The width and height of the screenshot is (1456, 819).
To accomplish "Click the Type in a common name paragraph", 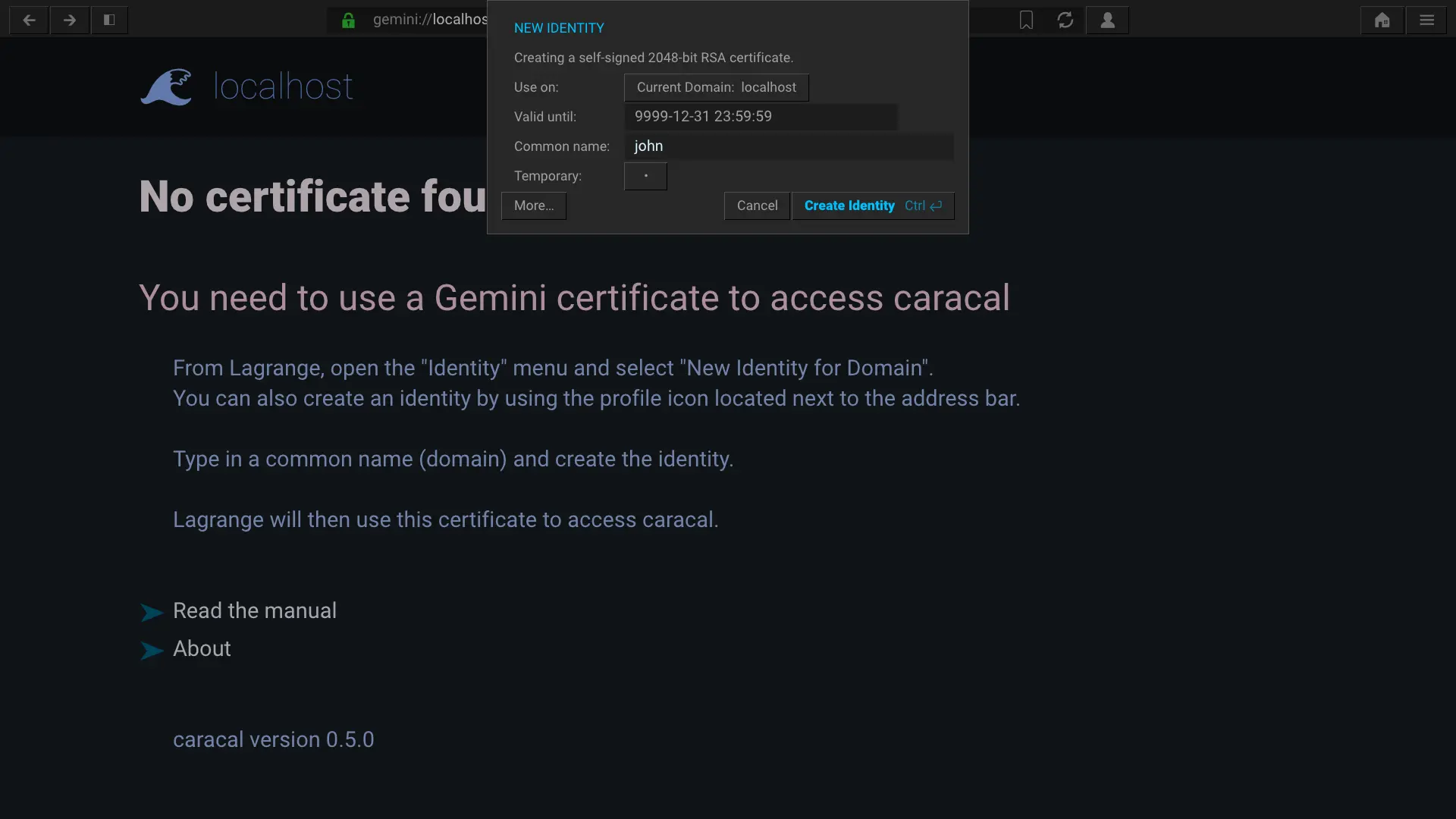I will (453, 459).
